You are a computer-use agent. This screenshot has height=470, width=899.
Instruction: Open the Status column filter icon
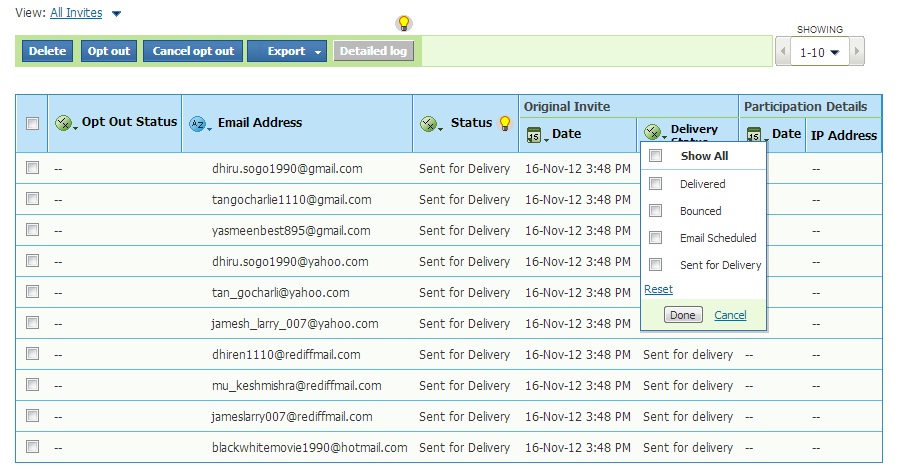click(431, 123)
